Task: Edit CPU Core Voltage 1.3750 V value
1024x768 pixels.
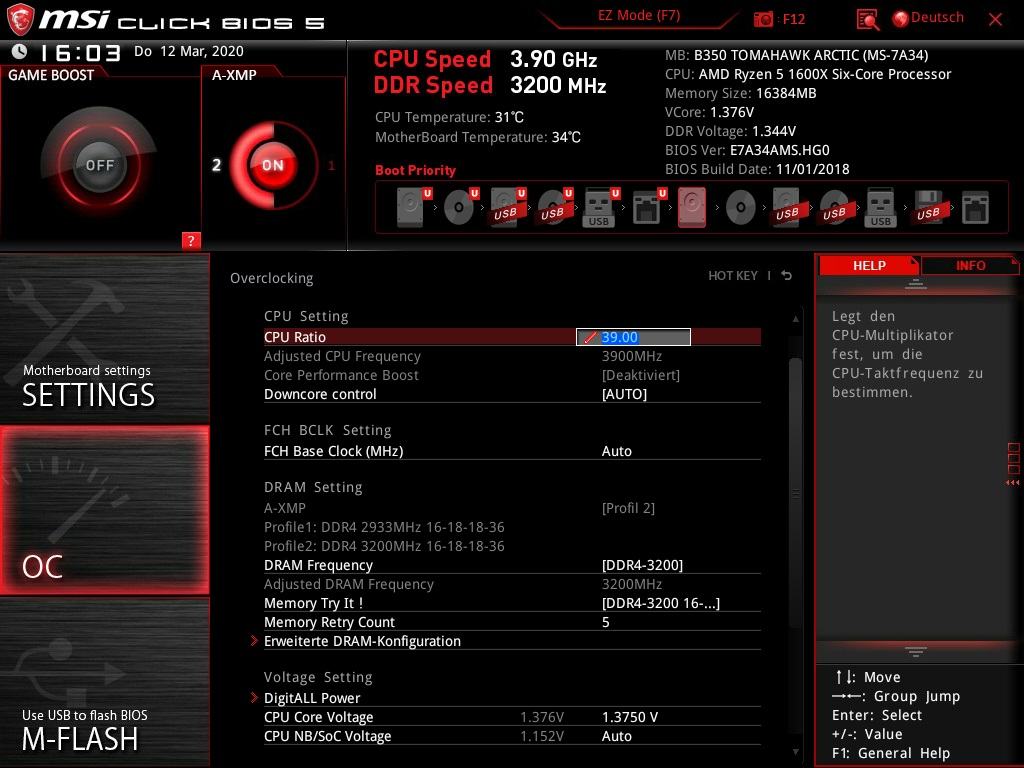Action: click(630, 716)
